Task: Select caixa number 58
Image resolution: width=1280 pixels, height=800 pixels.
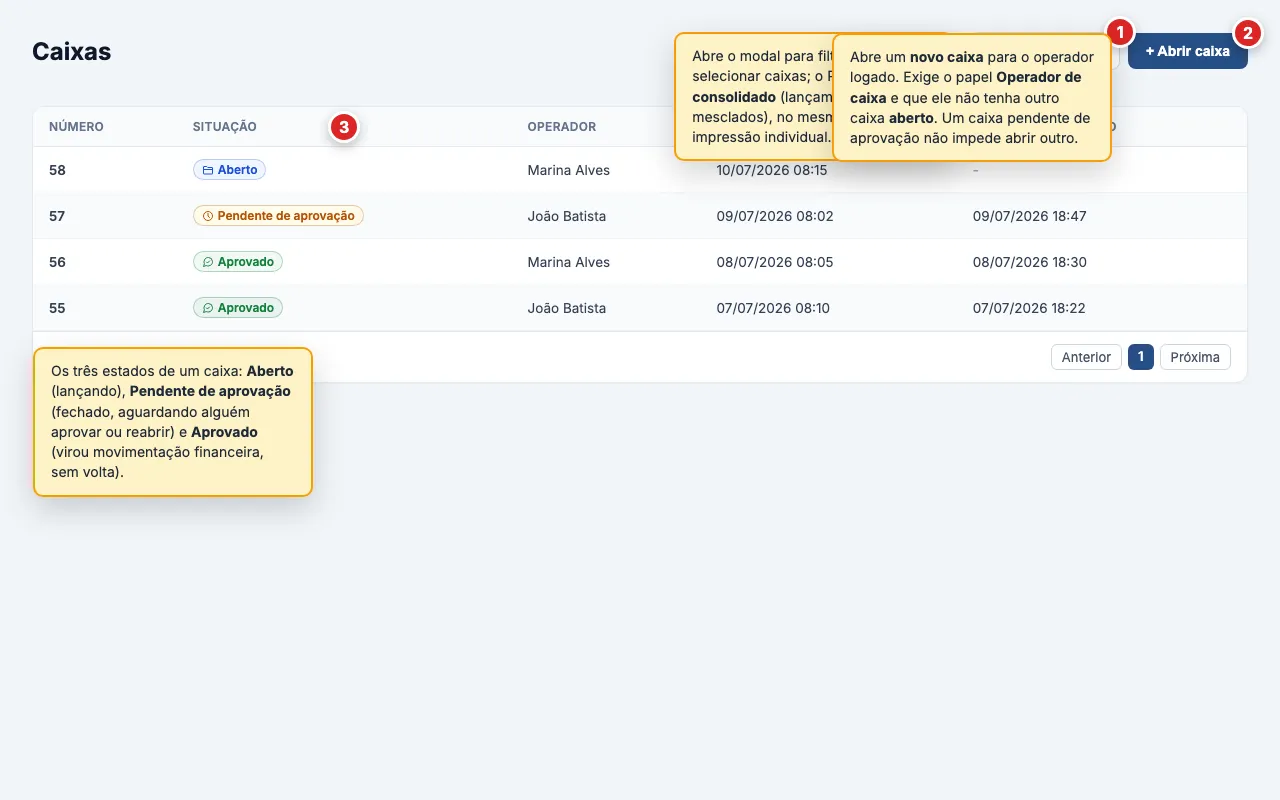Action: [57, 170]
